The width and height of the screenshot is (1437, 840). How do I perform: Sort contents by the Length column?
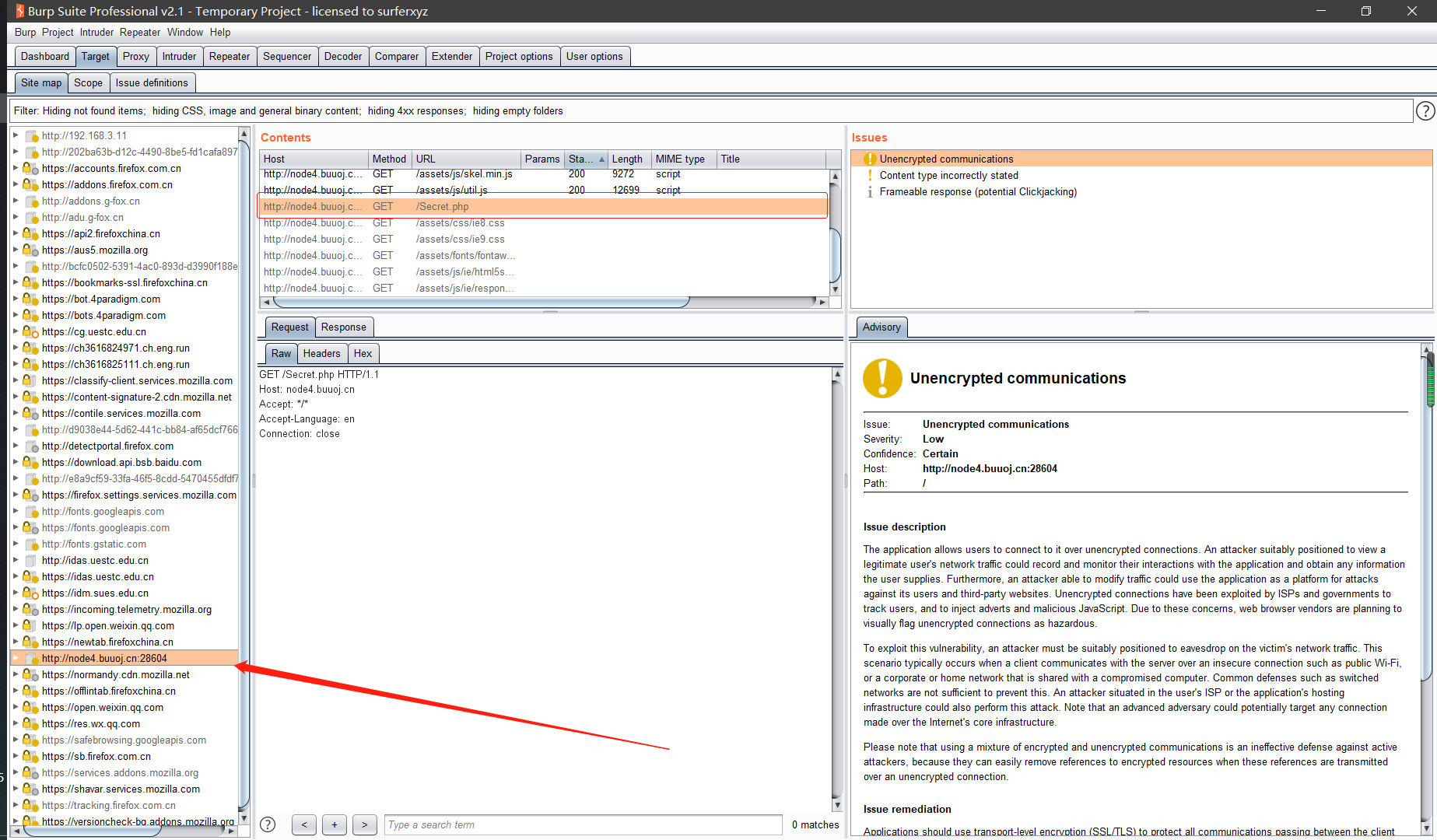[629, 159]
